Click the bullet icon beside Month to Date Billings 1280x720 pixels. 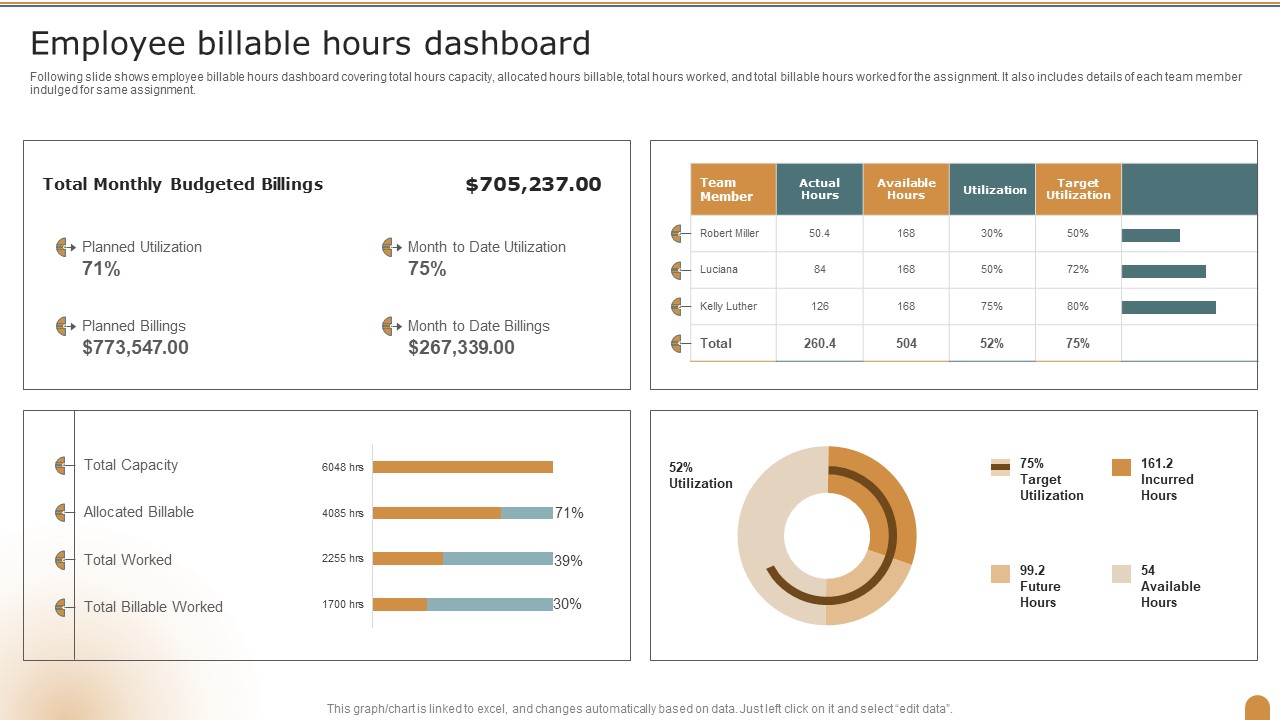point(392,326)
